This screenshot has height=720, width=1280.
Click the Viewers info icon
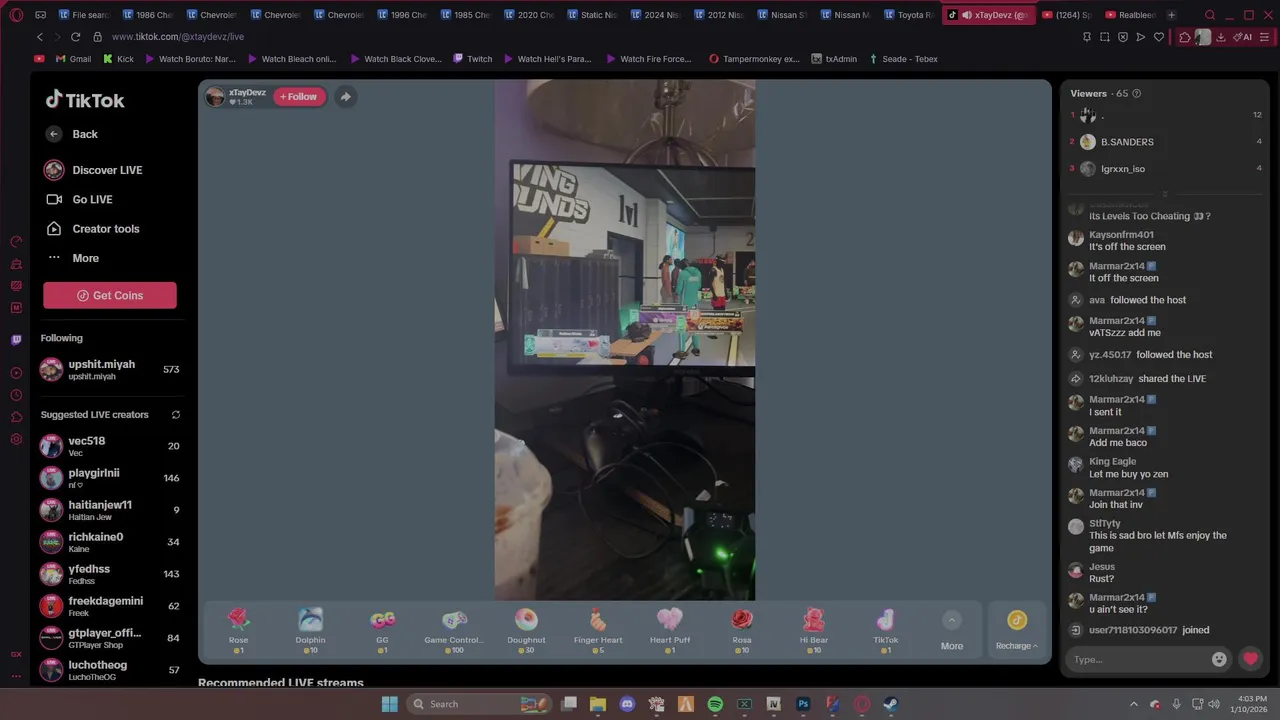[1136, 94]
